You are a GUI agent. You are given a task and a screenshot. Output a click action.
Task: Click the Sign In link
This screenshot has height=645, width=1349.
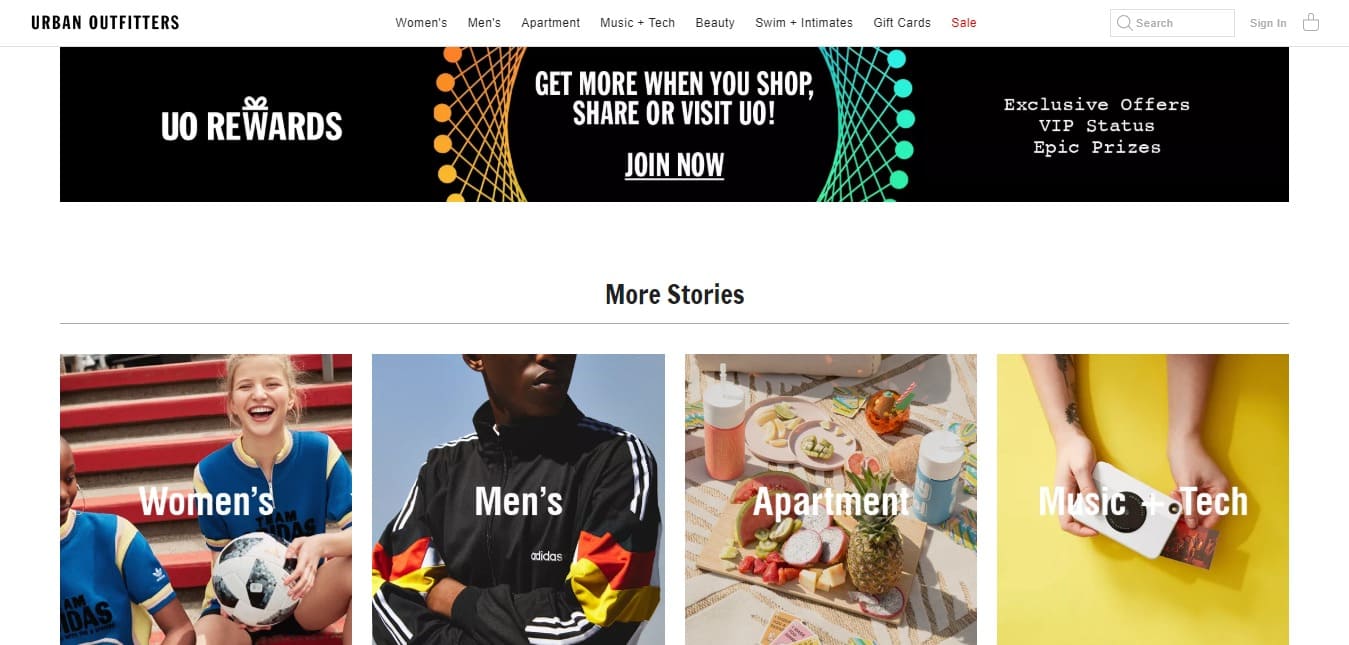pos(1268,23)
